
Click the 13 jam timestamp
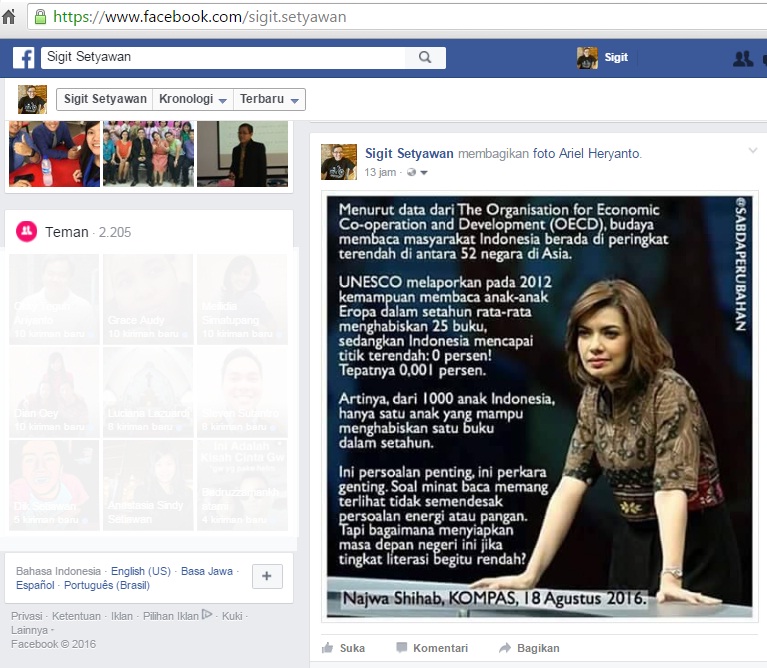pyautogui.click(x=380, y=172)
